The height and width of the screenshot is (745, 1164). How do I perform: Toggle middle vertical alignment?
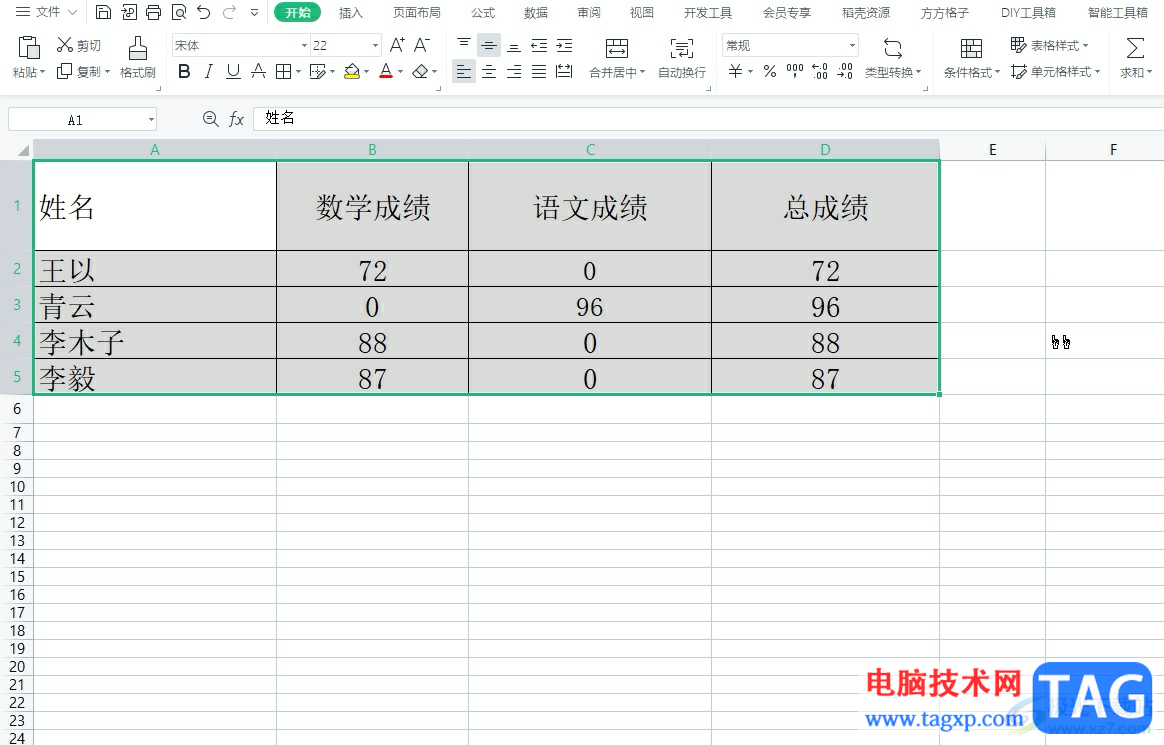coord(488,45)
